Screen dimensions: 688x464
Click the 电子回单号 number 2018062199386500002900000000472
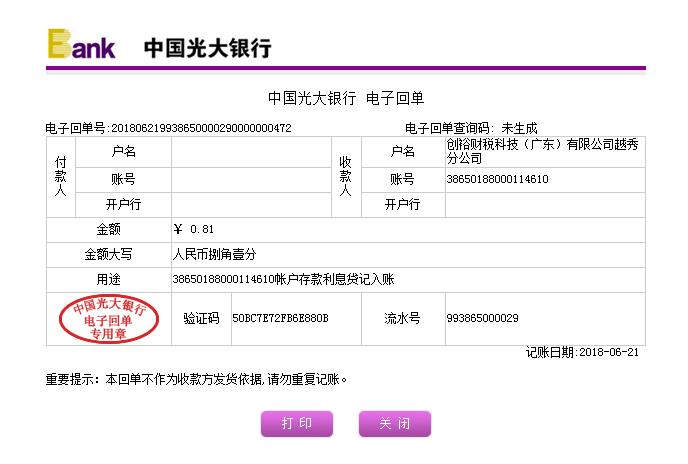(201, 128)
